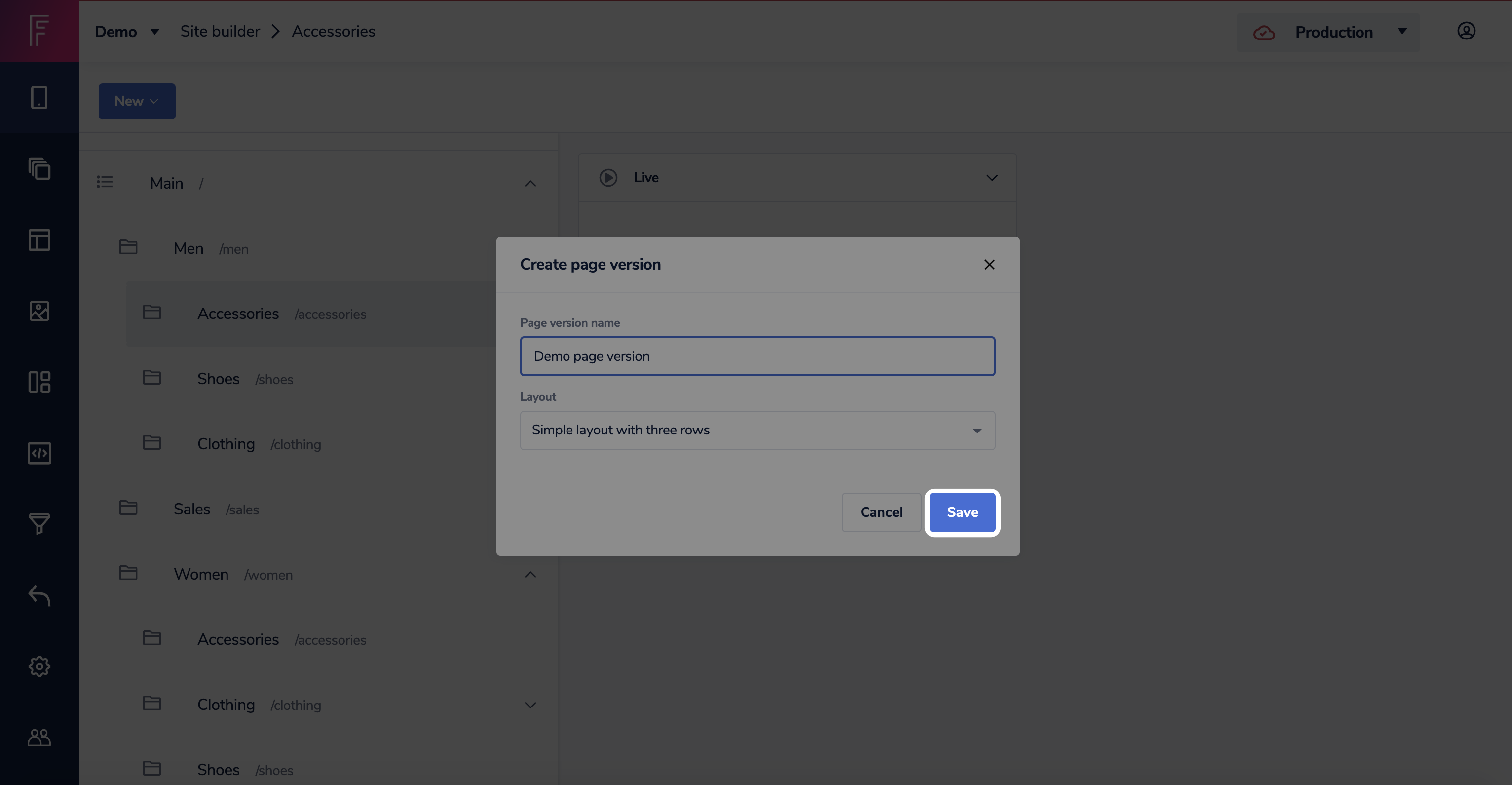Click the folder icon beside Men's Shoes
Viewport: 1512px width, 785px height.
152,378
